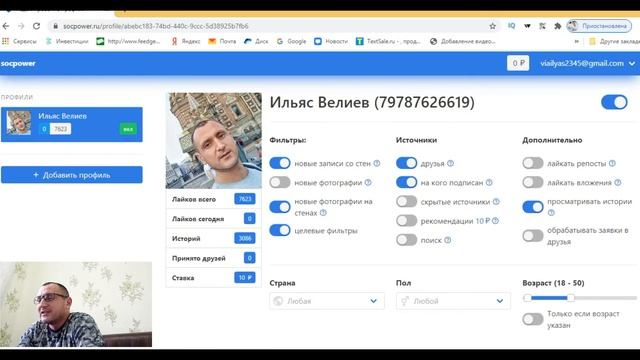Show help icon next to друзья

(x=450, y=163)
